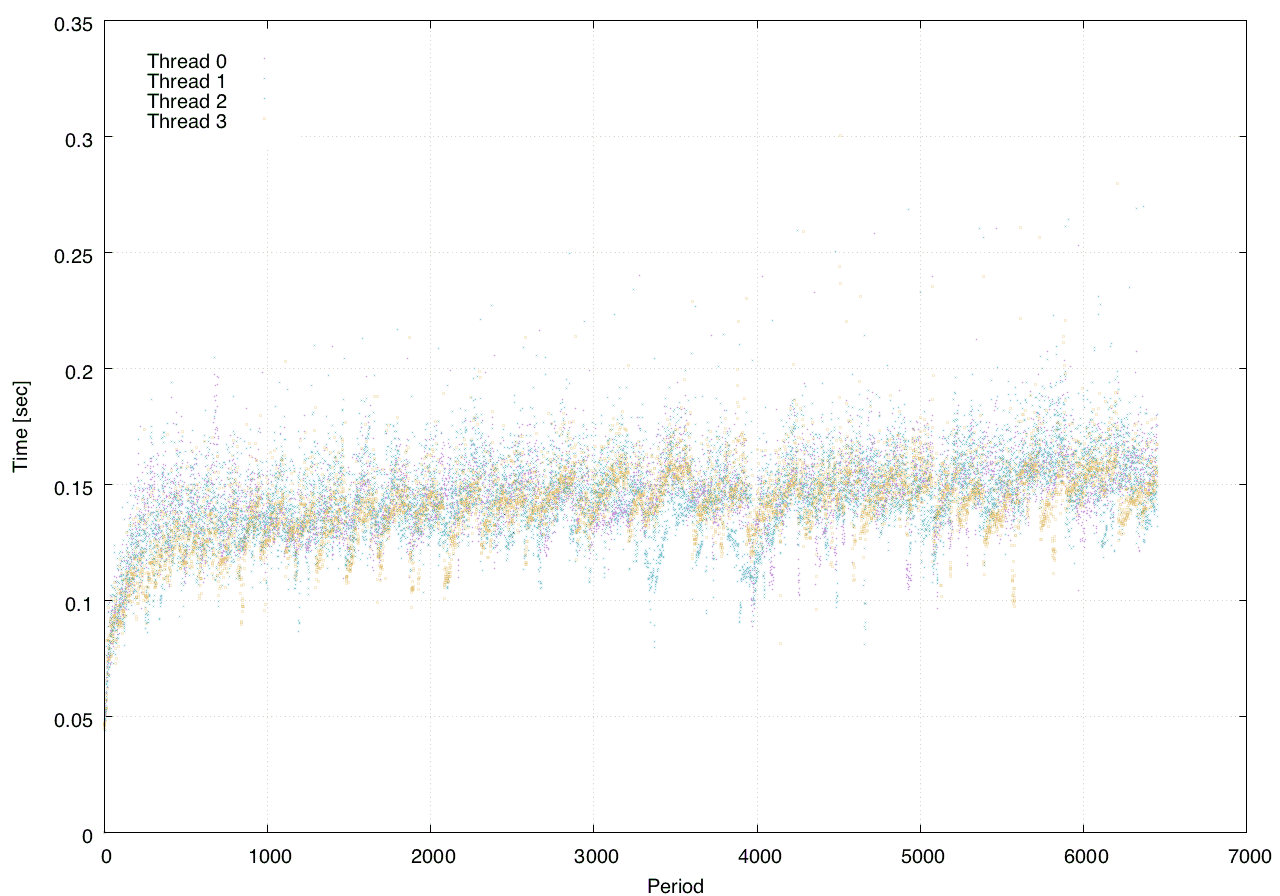Click the 1000 x-axis tick label
Viewport: 1280px width, 896px height.
tap(268, 856)
